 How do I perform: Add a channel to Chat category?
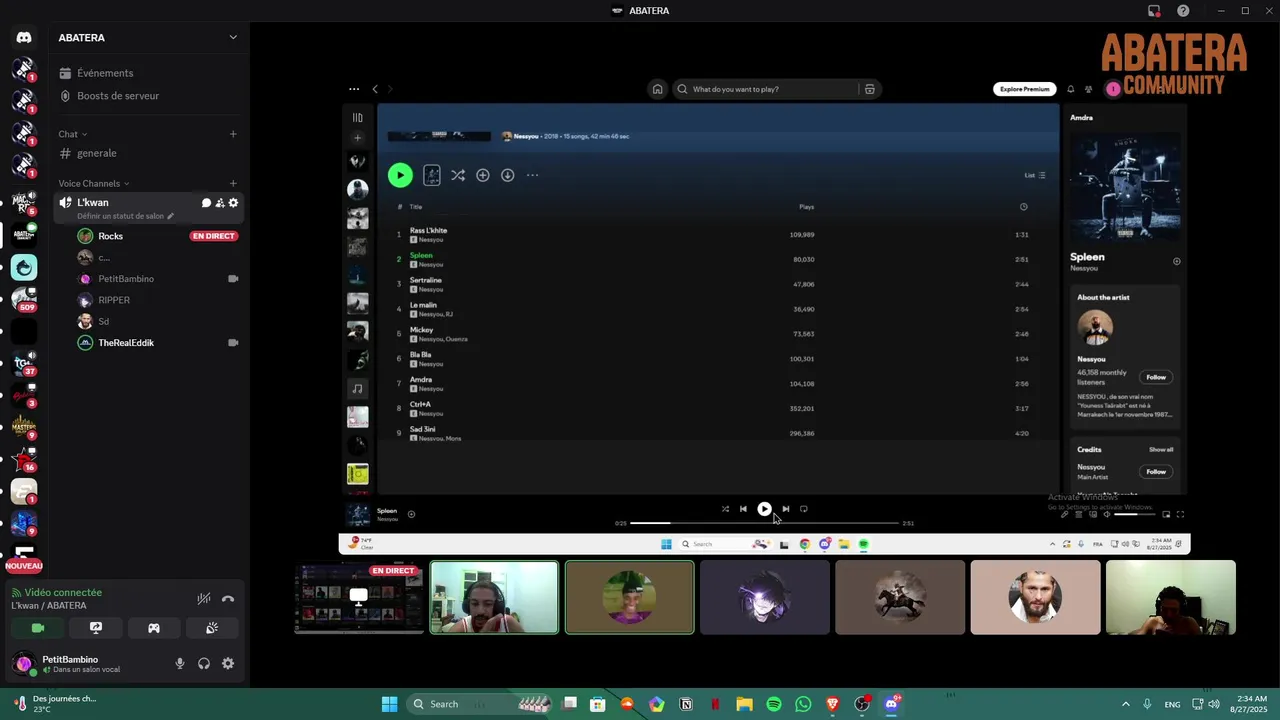233,134
